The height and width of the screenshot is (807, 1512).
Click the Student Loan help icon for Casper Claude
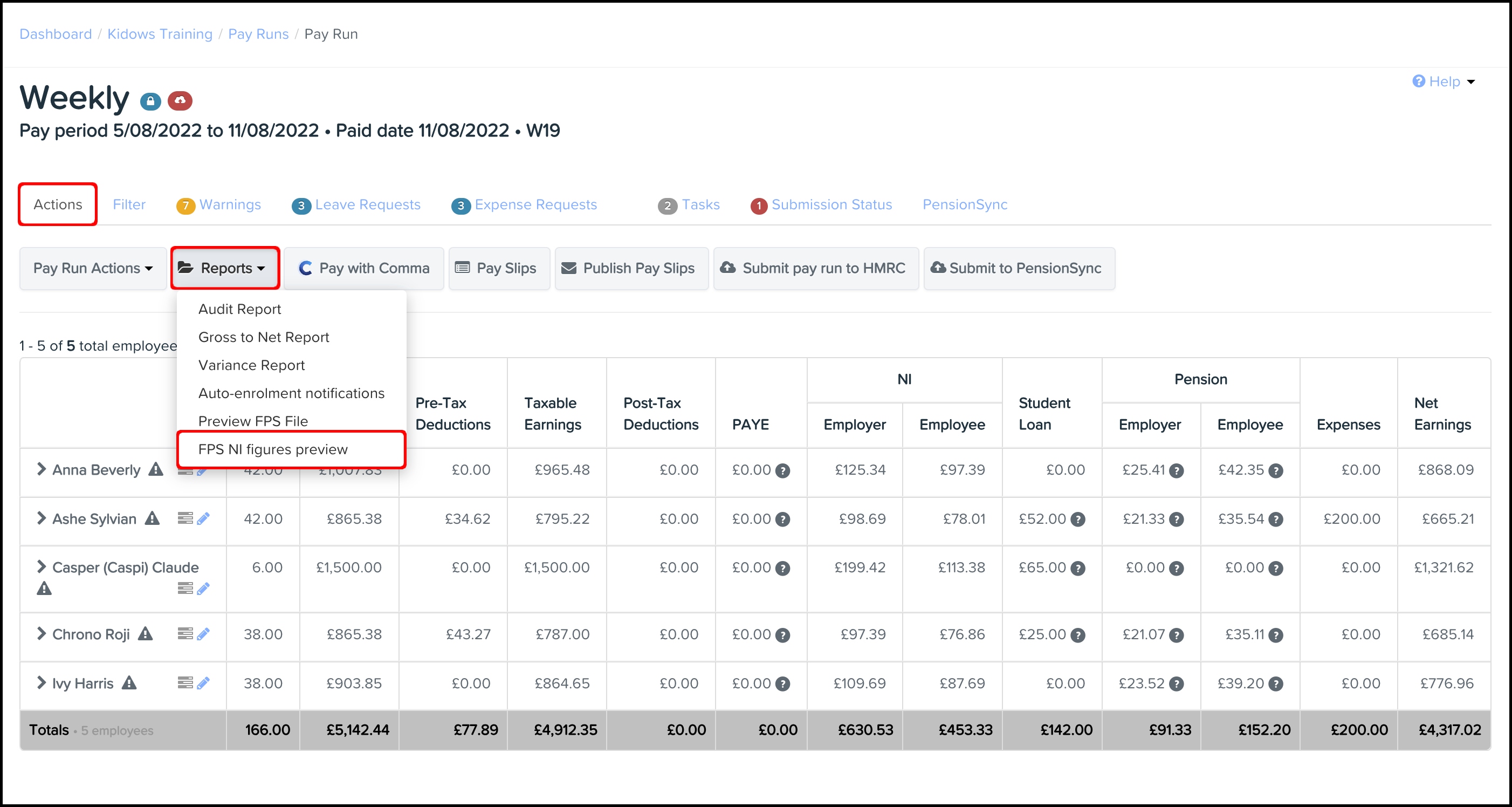click(1078, 569)
